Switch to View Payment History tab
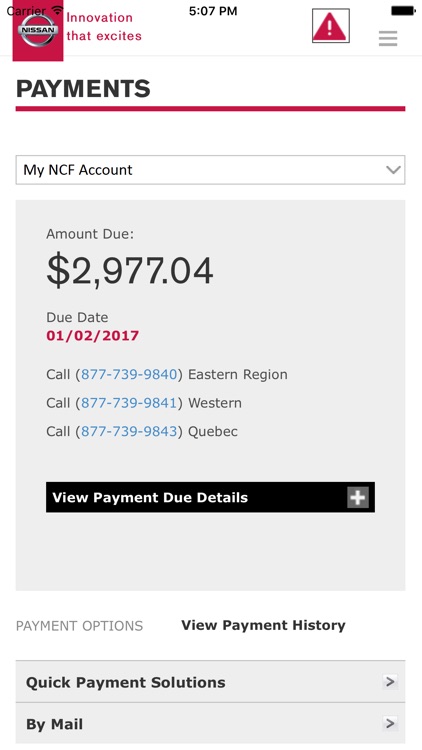The width and height of the screenshot is (422, 750). point(263,625)
